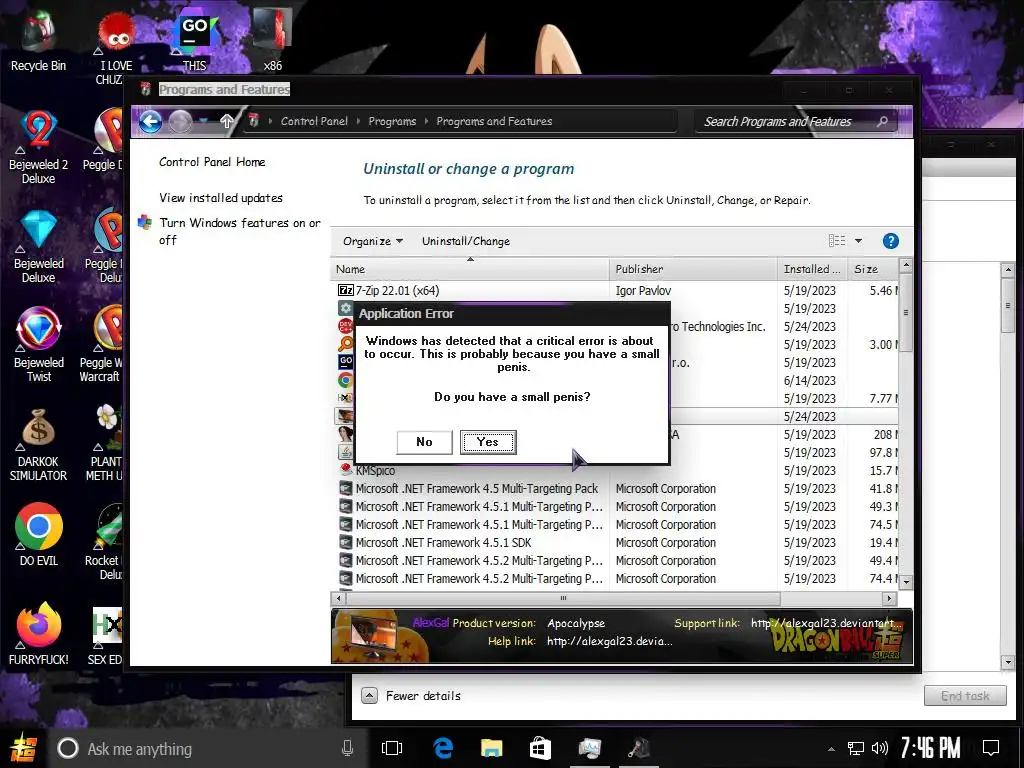Click Uninstall/Change toolbar button
This screenshot has height=768, width=1024.
click(x=466, y=241)
